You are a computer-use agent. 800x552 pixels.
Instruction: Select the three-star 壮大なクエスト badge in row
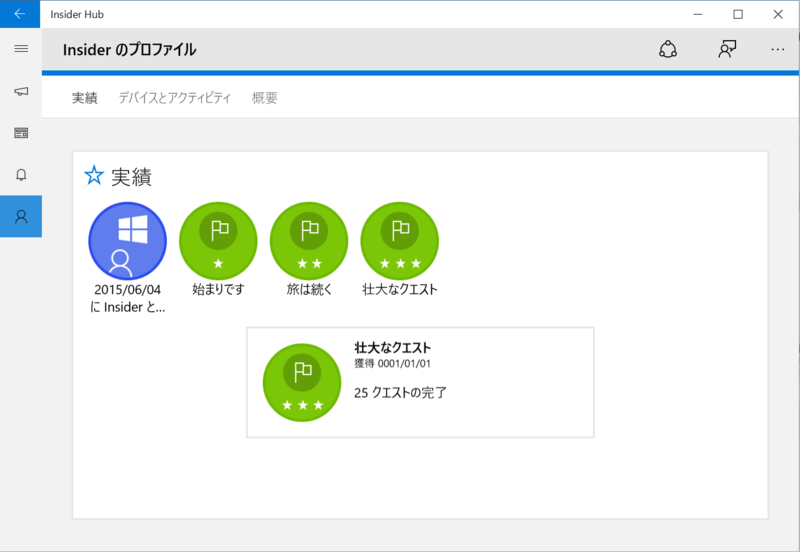point(400,241)
